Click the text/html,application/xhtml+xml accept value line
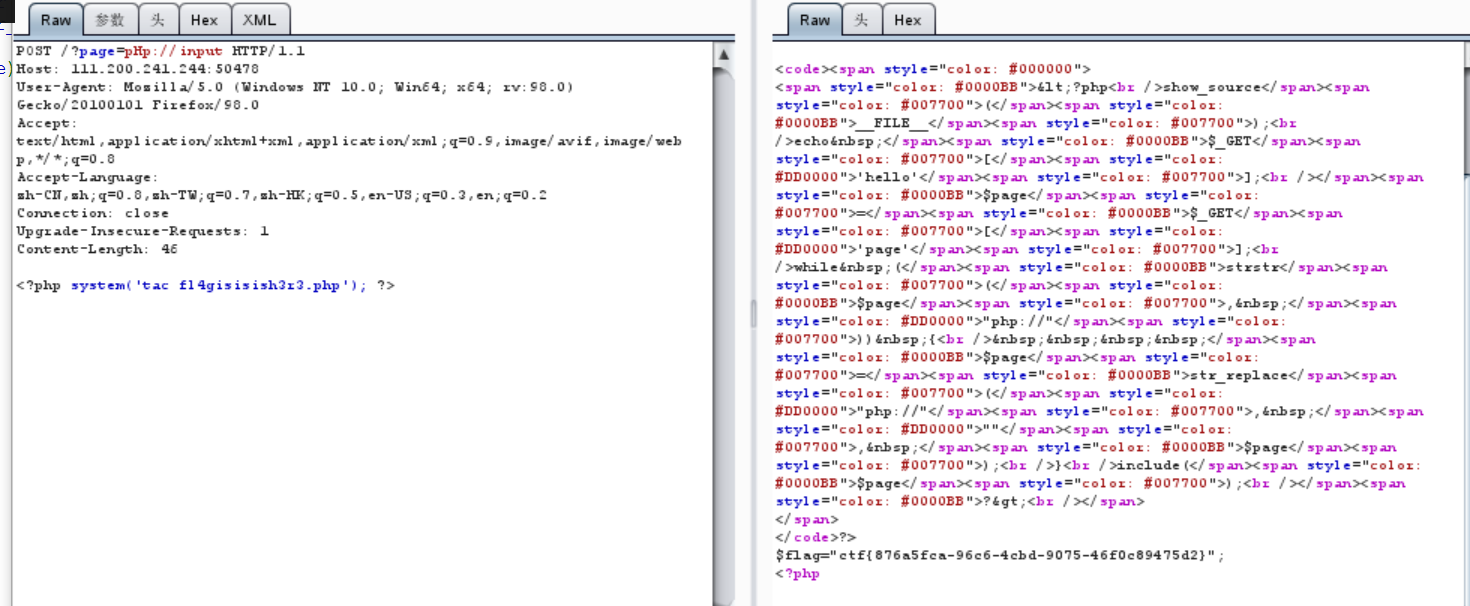The width and height of the screenshot is (1470, 606). click(x=348, y=141)
